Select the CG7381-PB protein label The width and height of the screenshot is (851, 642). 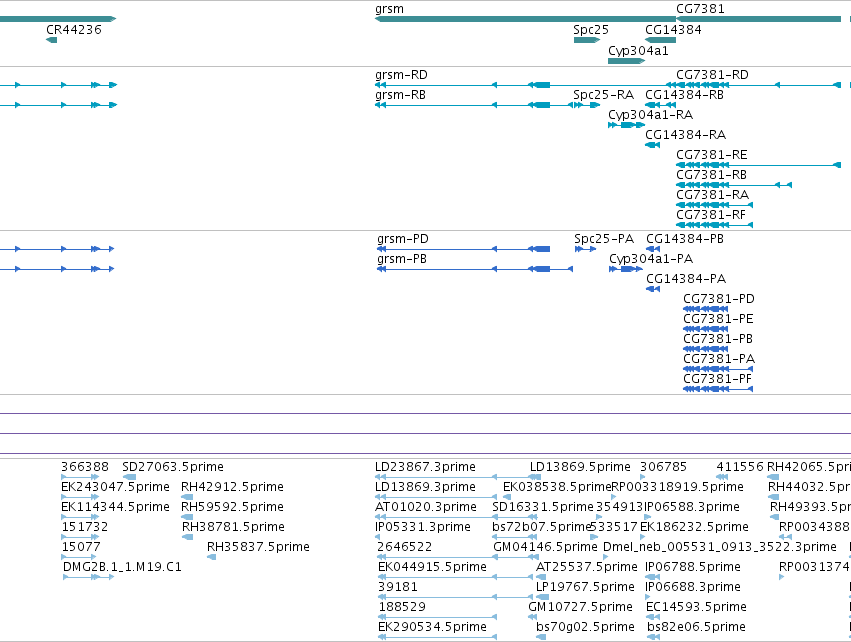(718, 339)
